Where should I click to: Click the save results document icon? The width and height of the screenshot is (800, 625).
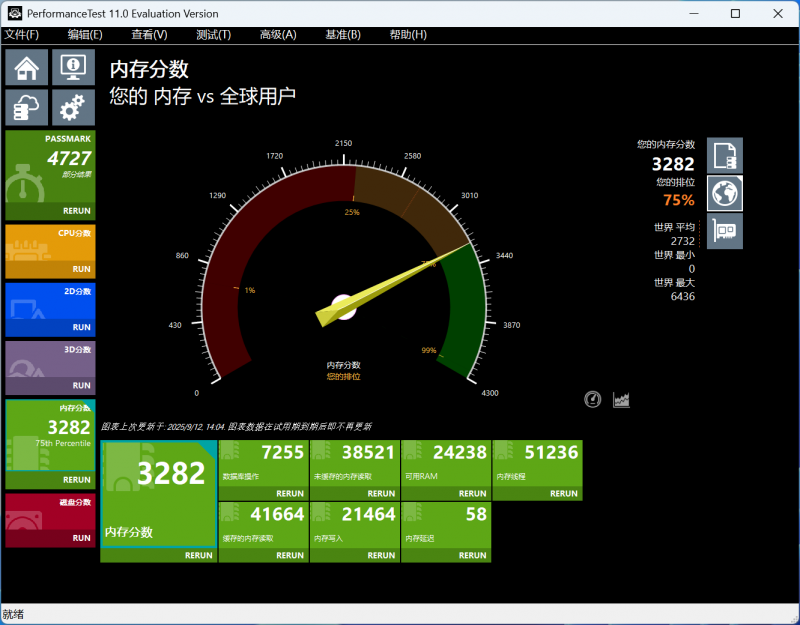(x=725, y=155)
